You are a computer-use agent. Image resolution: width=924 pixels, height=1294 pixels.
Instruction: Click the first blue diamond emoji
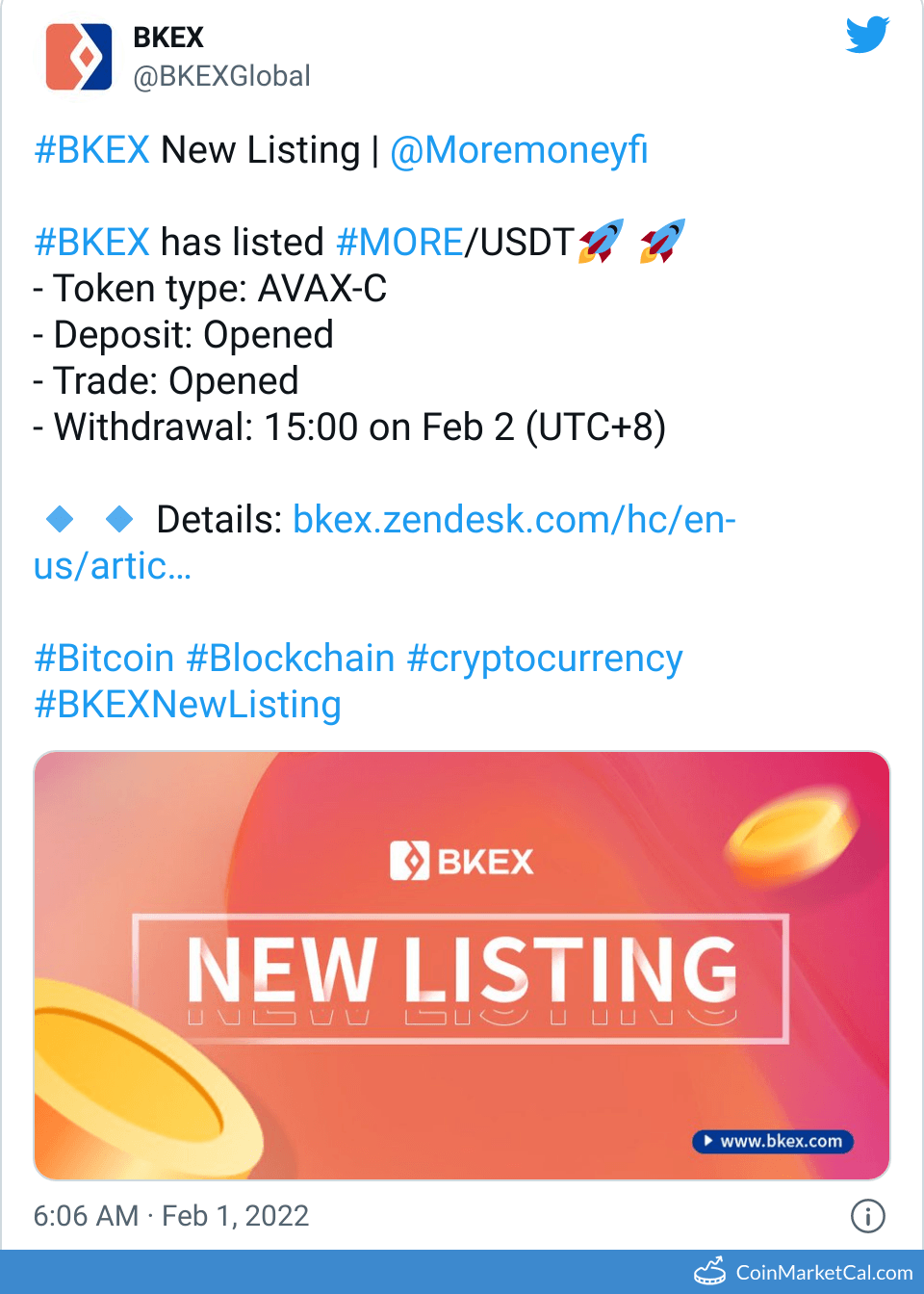pyautogui.click(x=60, y=519)
